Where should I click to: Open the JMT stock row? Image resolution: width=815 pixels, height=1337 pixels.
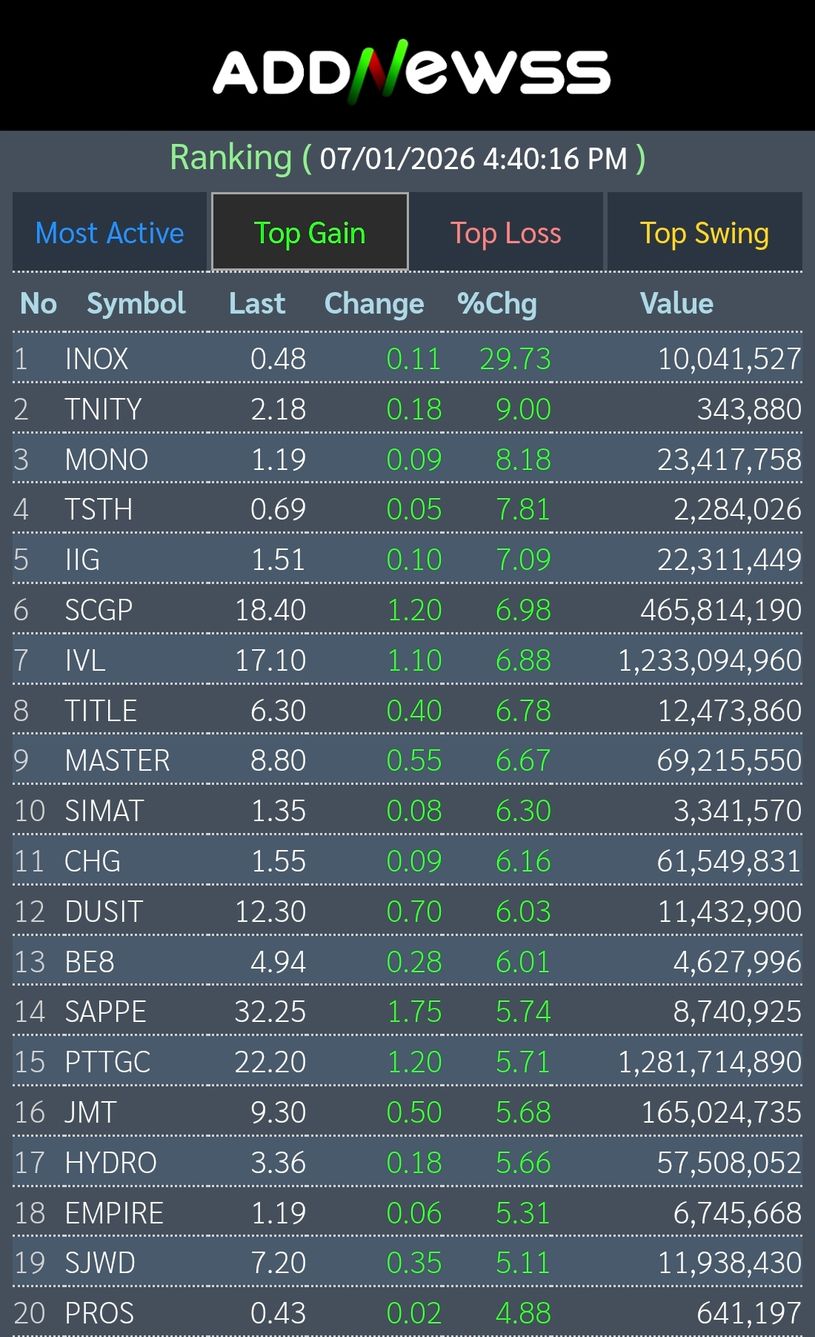pyautogui.click(x=91, y=1112)
